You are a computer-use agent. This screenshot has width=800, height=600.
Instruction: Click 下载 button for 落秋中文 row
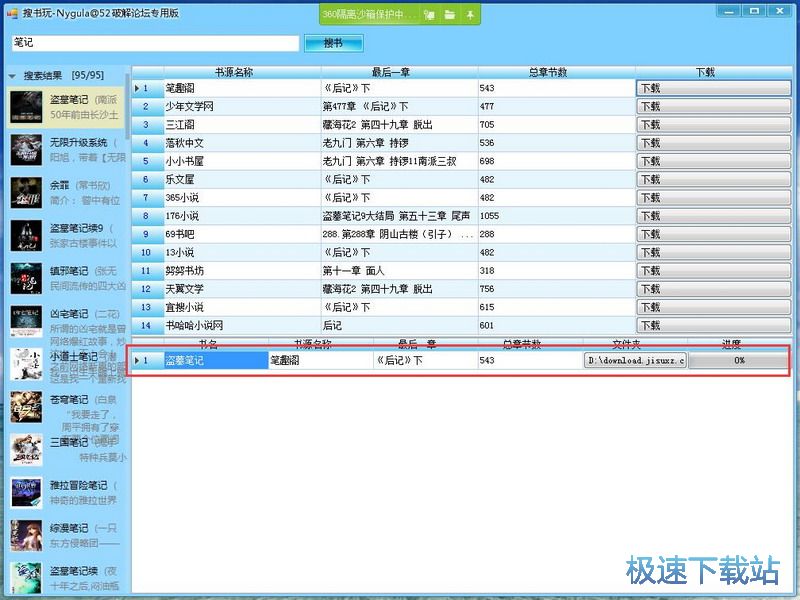(x=713, y=143)
